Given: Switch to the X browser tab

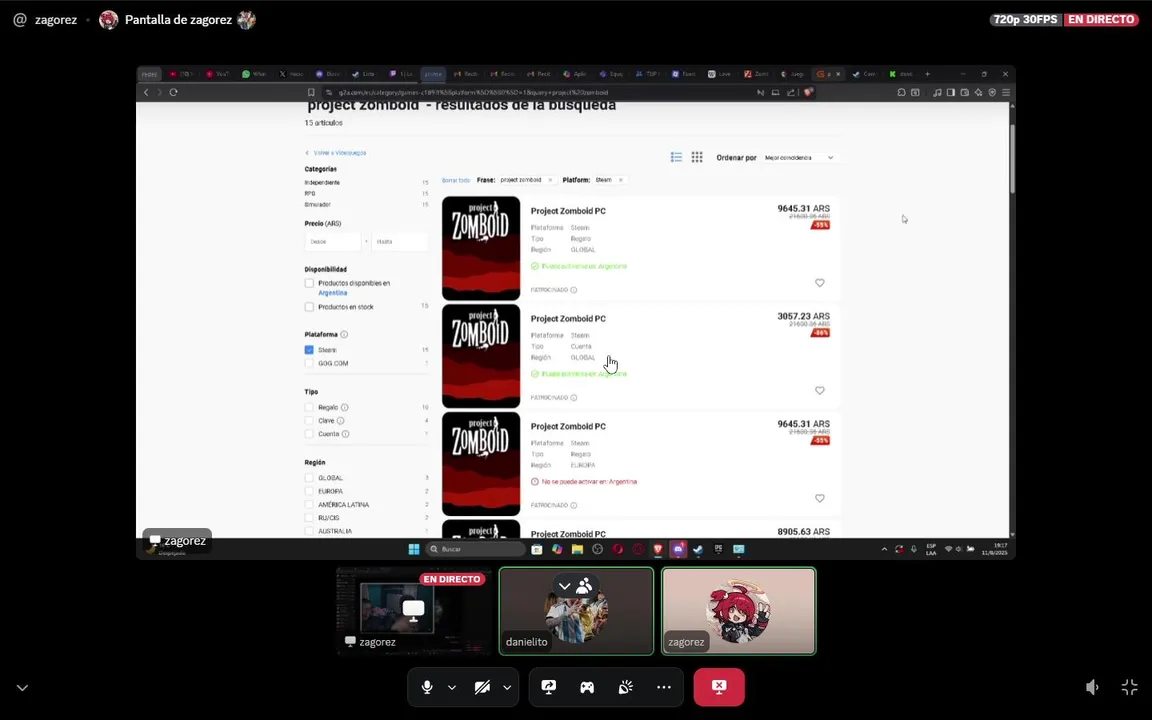Looking at the screenshot, I should pyautogui.click(x=292, y=73).
